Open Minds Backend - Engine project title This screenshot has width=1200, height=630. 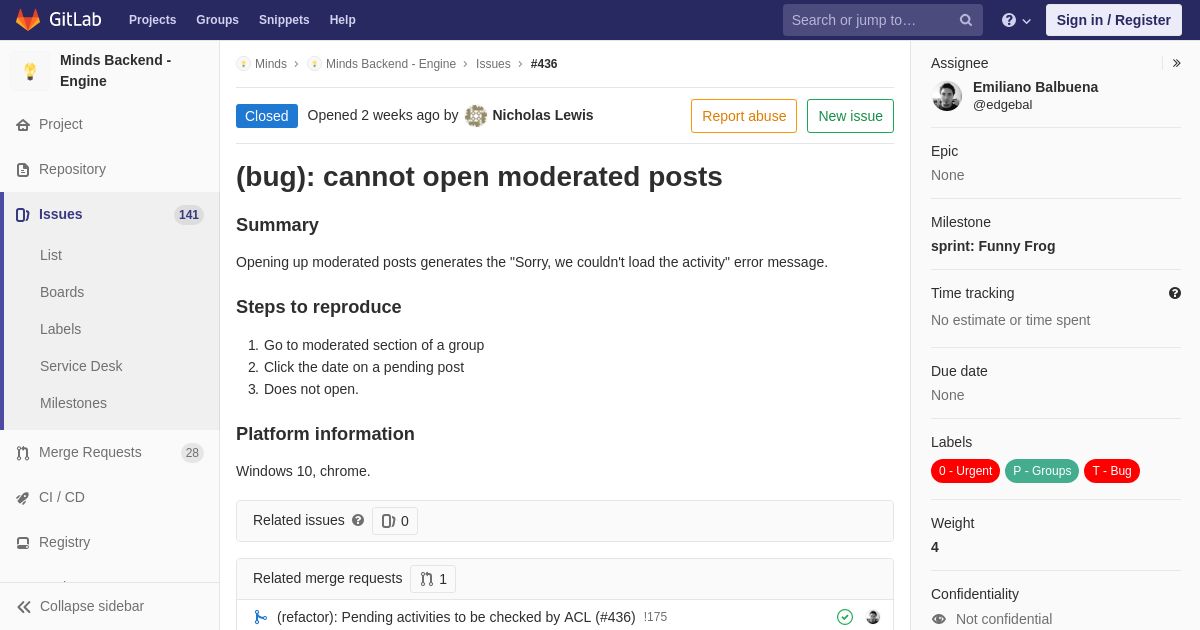coord(116,71)
